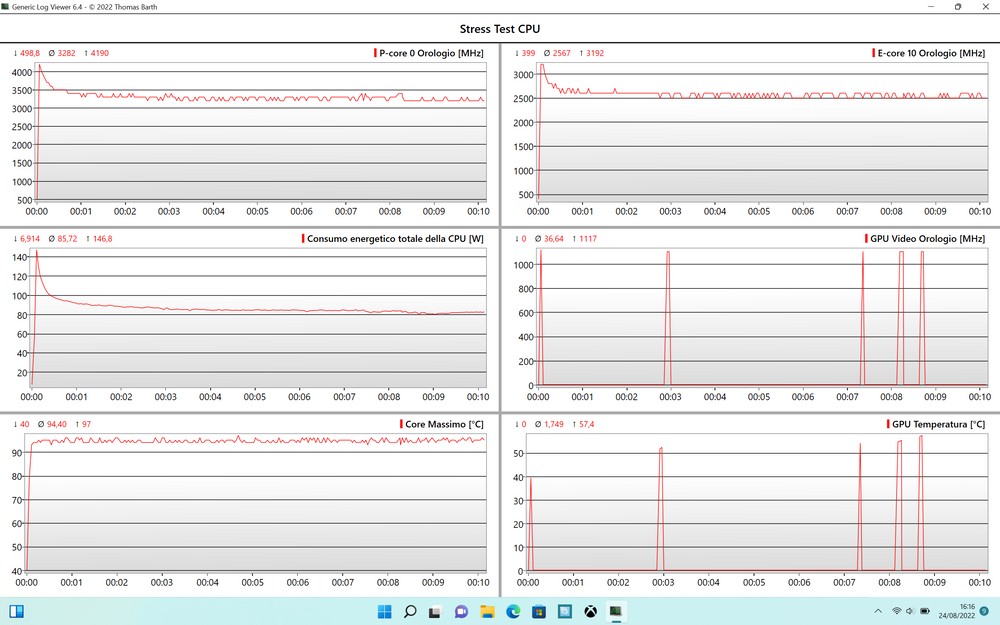Open taskbar Search magnifier
1000x625 pixels.
tap(410, 611)
